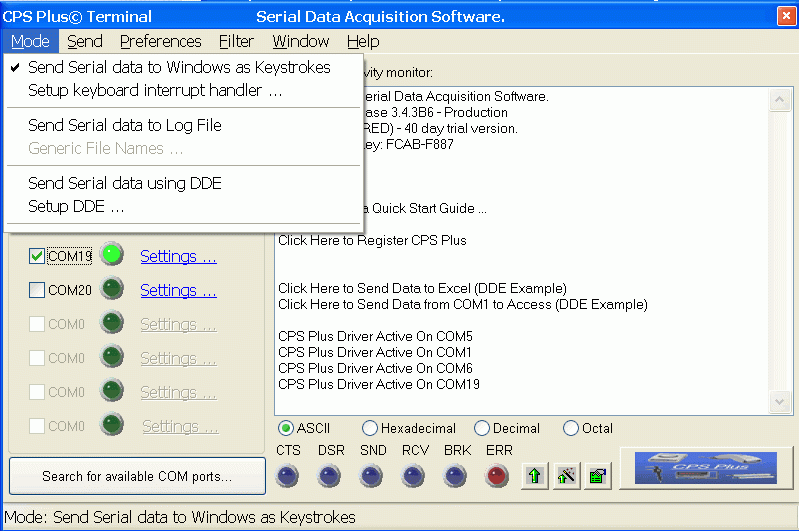Click 'CPS Plus Driver Active On COM1' line
This screenshot has width=799, height=531.
tap(375, 352)
